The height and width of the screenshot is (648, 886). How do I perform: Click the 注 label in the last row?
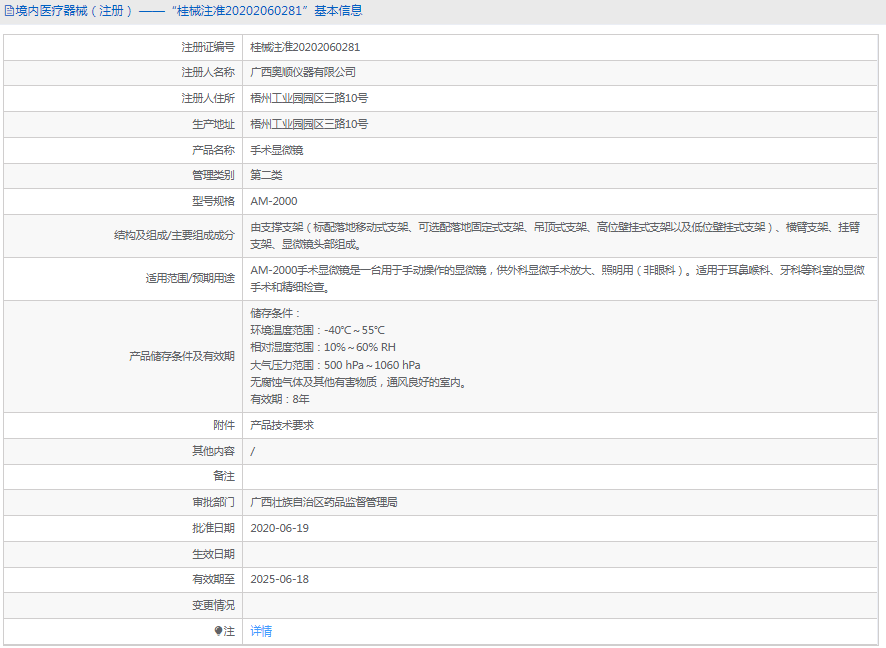[x=229, y=632]
